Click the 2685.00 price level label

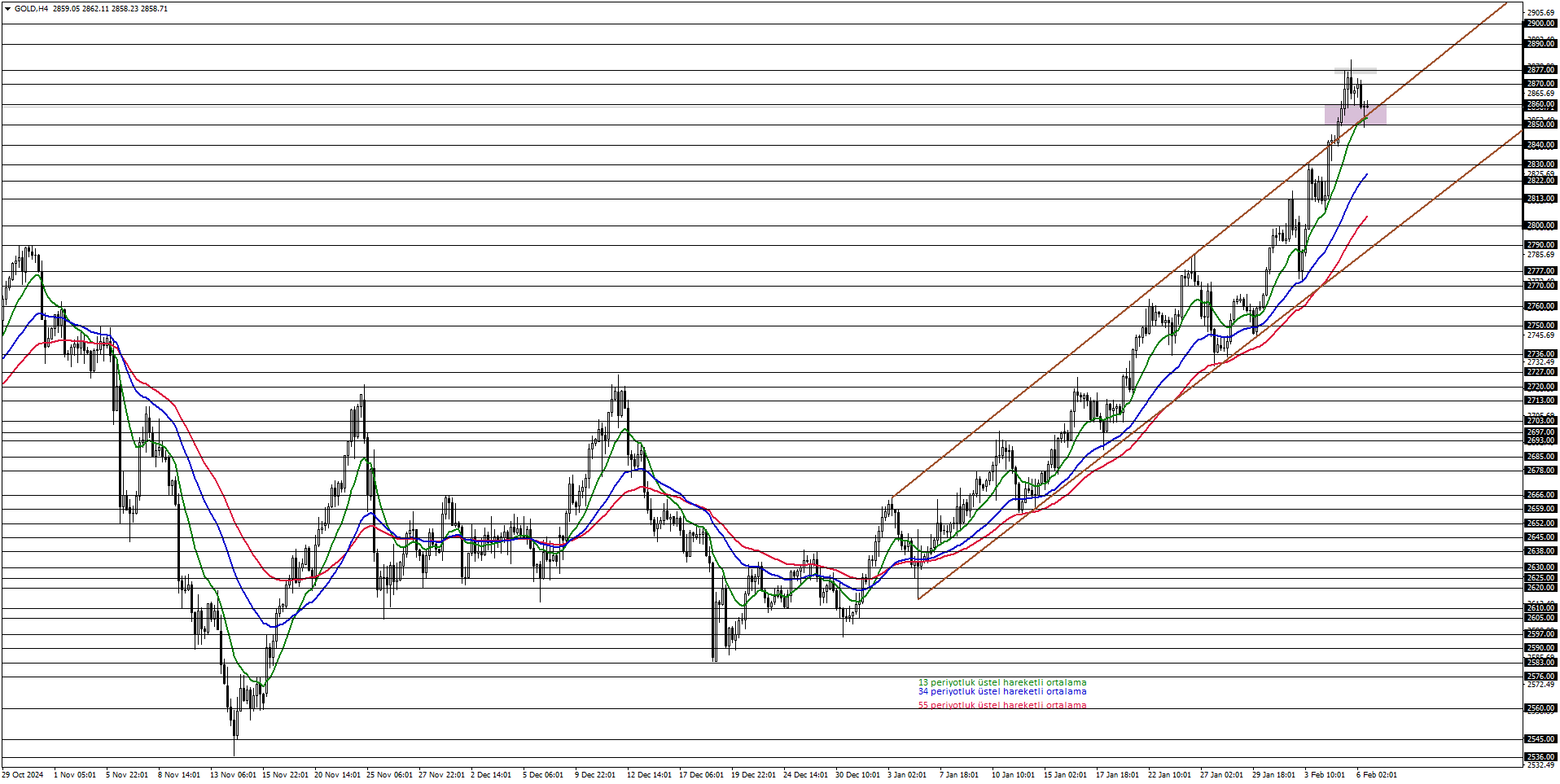coord(1540,457)
